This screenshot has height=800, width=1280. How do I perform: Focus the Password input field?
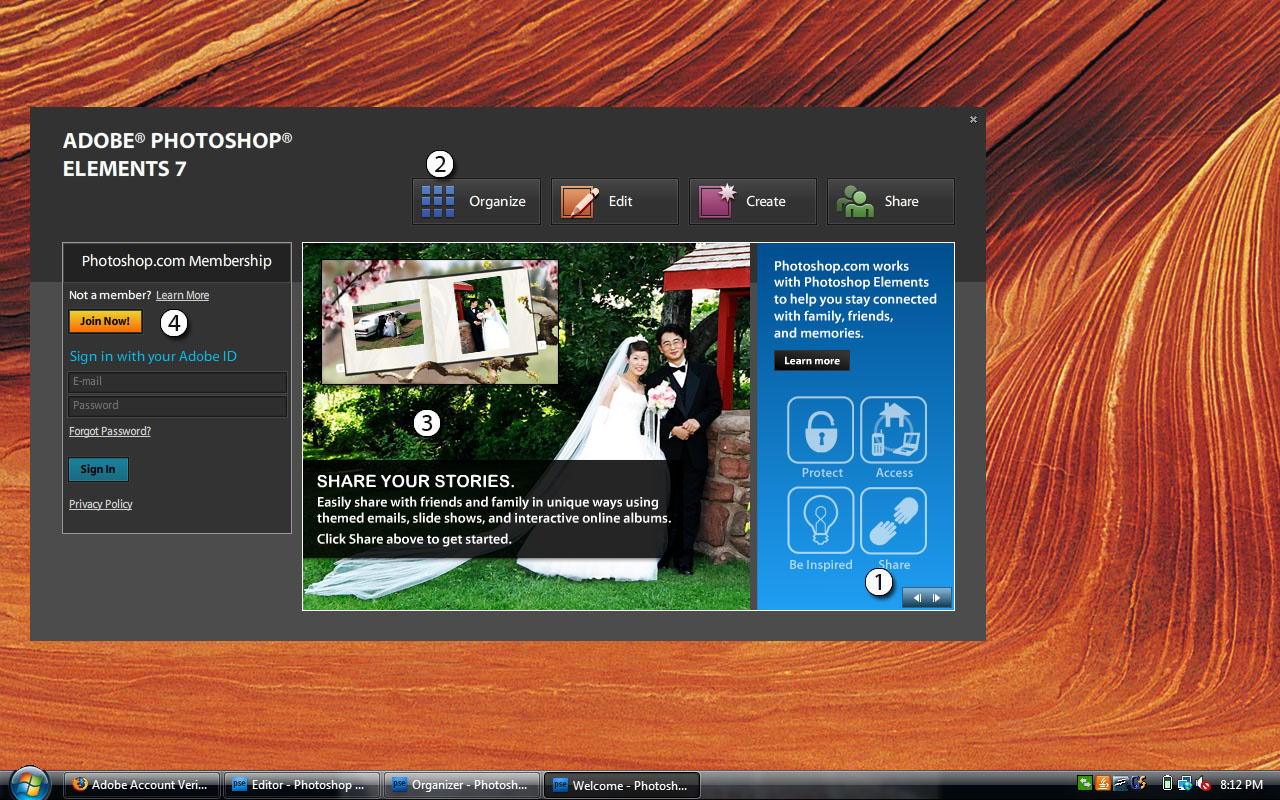tap(177, 406)
